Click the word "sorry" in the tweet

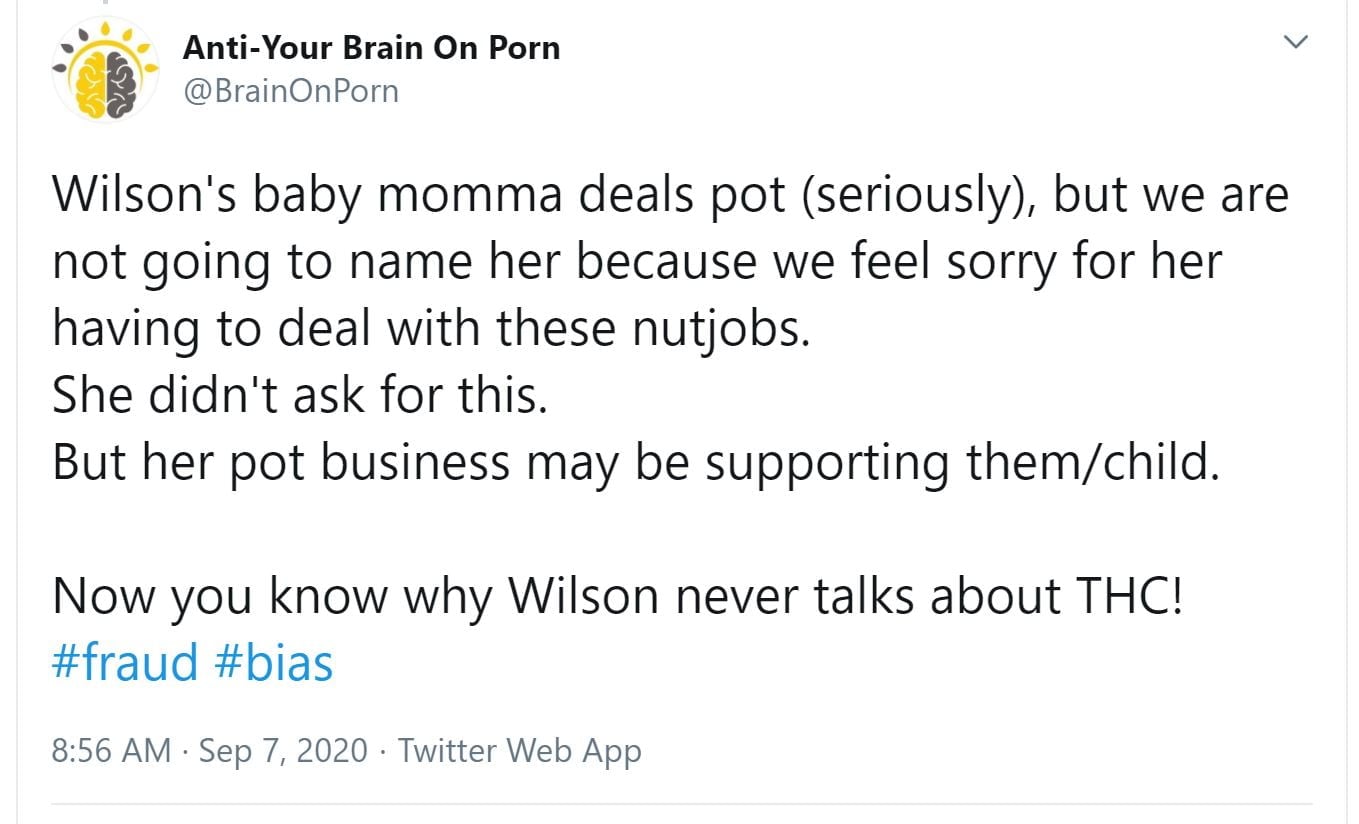1008,262
